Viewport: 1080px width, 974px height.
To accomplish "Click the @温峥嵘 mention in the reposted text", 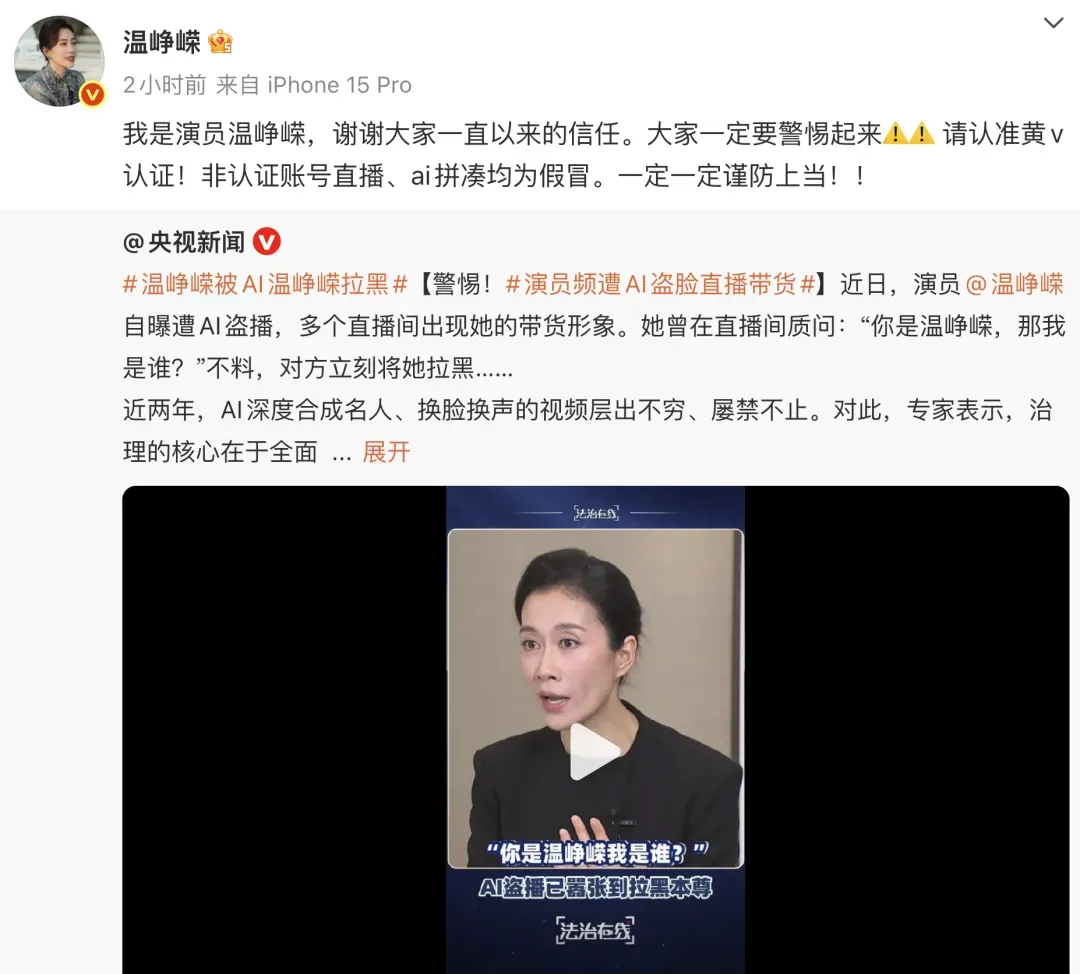I will point(1015,284).
